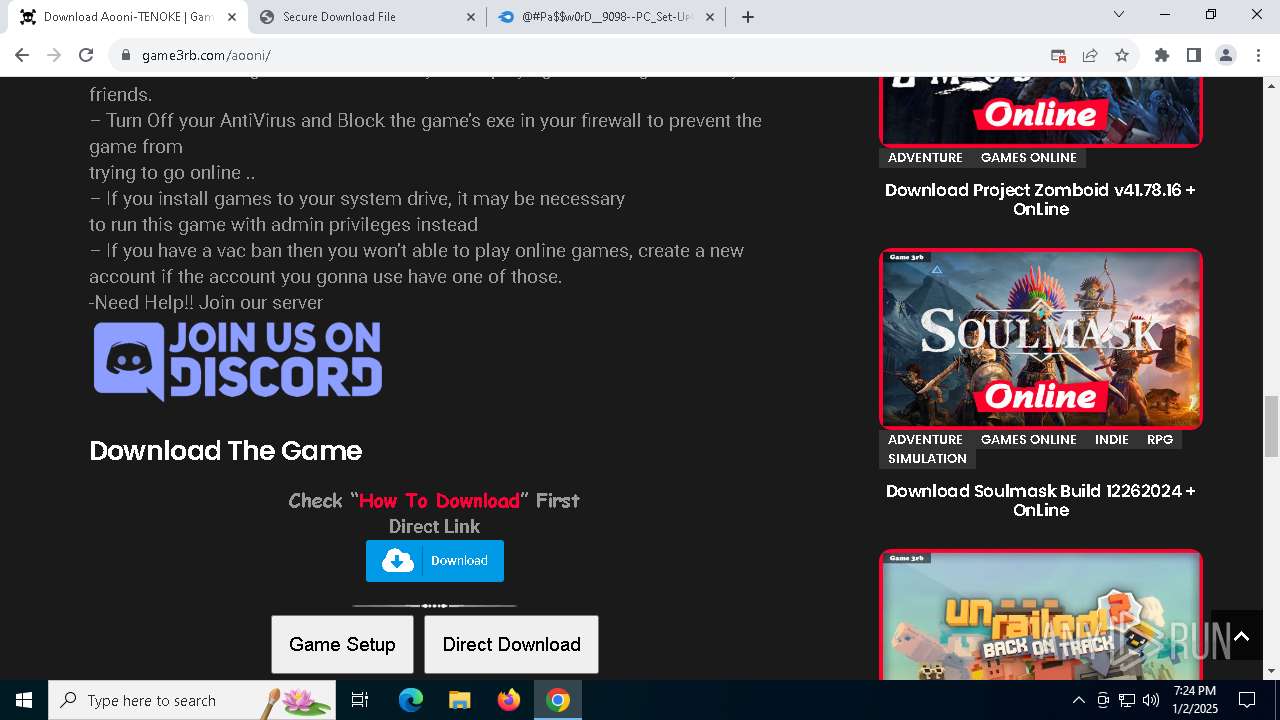Open File Explorer from taskbar
The height and width of the screenshot is (720, 1280).
pyautogui.click(x=460, y=700)
